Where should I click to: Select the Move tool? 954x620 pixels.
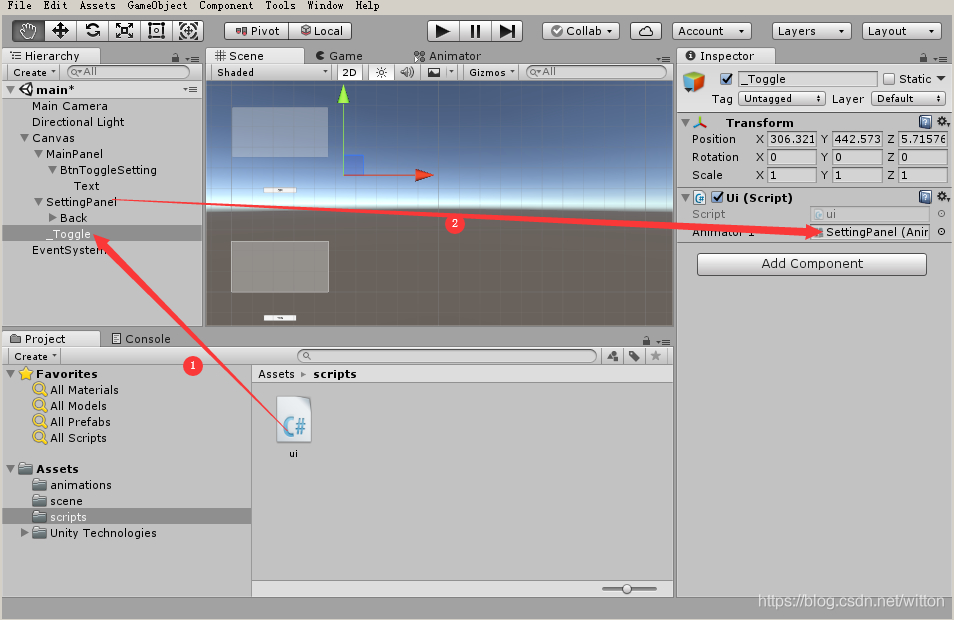[x=60, y=30]
